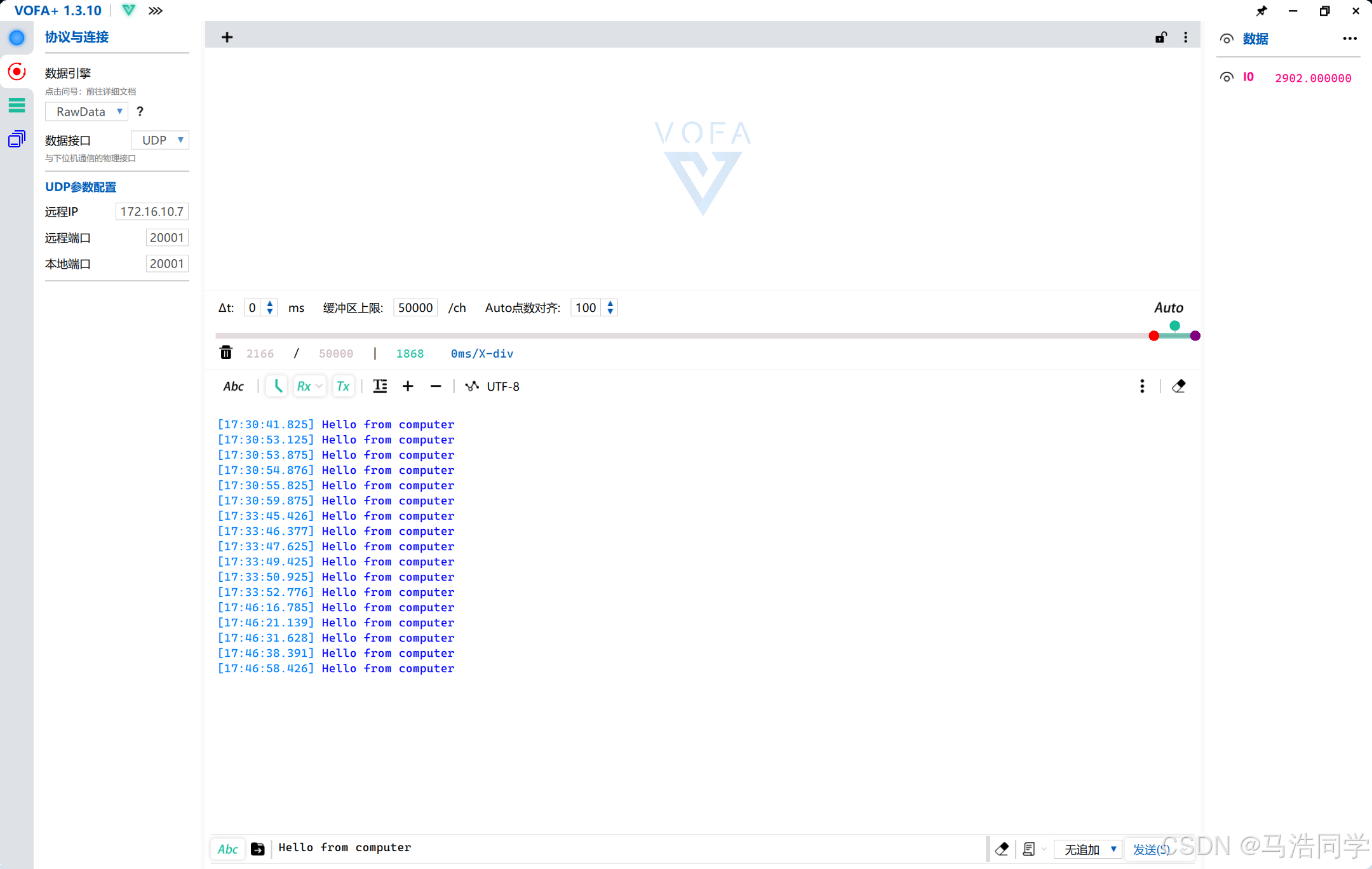Select the UTF-8 encoding label
The image size is (1372, 869).
point(503,386)
